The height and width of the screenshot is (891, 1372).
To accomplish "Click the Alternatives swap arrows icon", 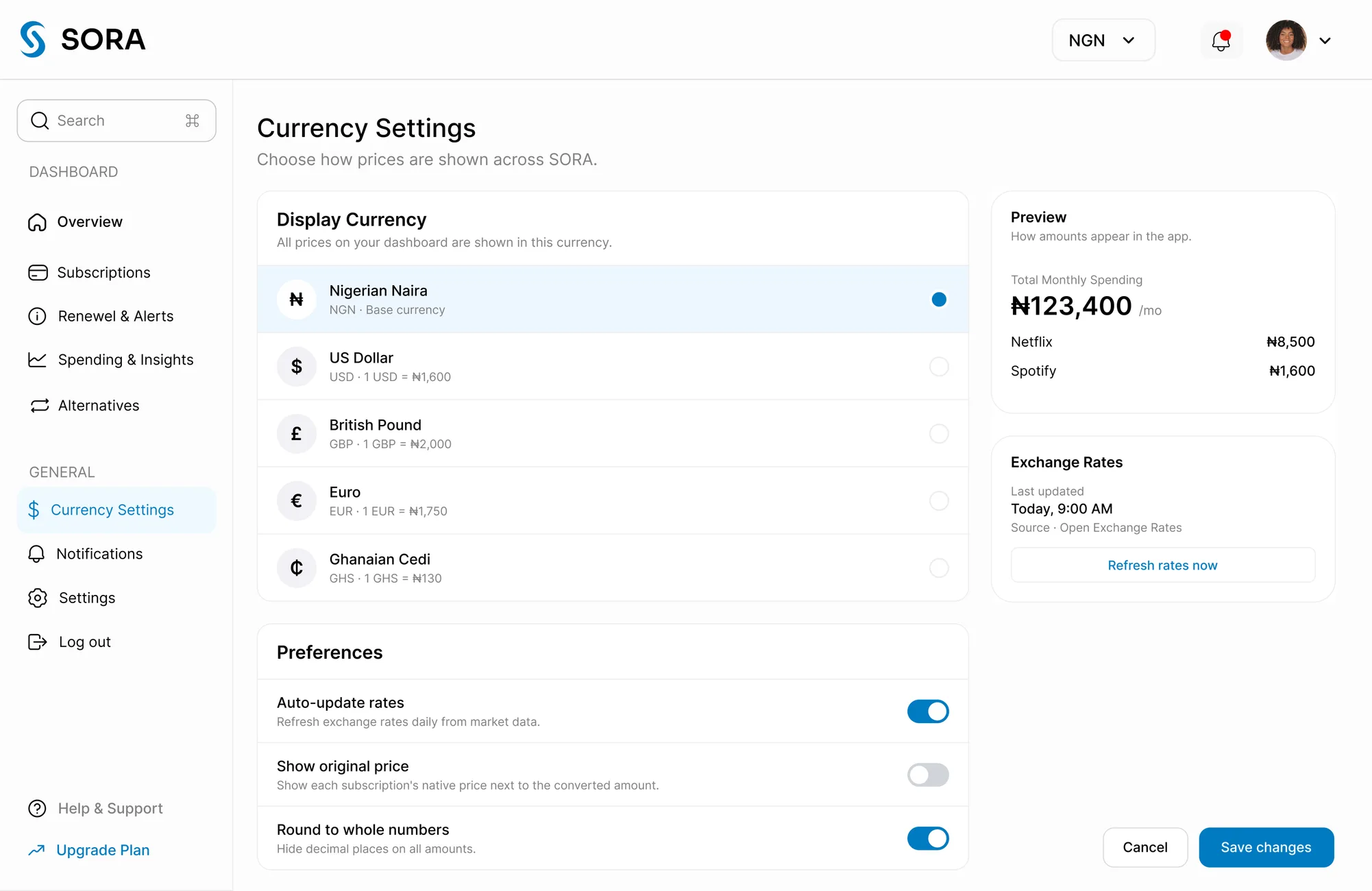I will click(x=40, y=406).
